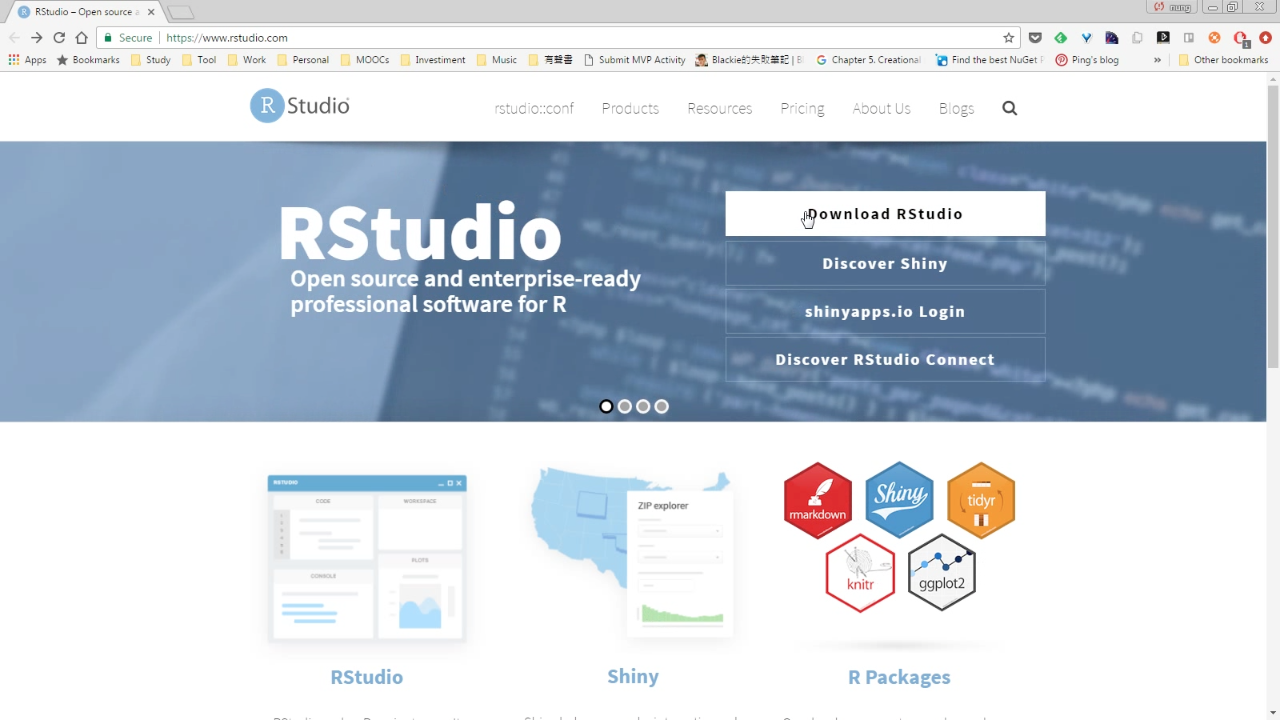Click the dark play-button extension icon
The width and height of the screenshot is (1280, 720).
coord(1163,38)
